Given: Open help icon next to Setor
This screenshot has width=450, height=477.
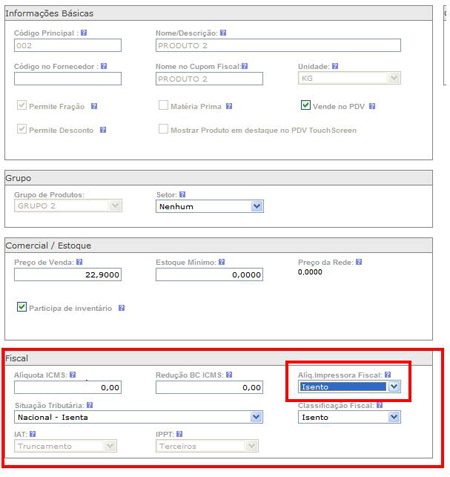Looking at the screenshot, I should click(x=182, y=194).
